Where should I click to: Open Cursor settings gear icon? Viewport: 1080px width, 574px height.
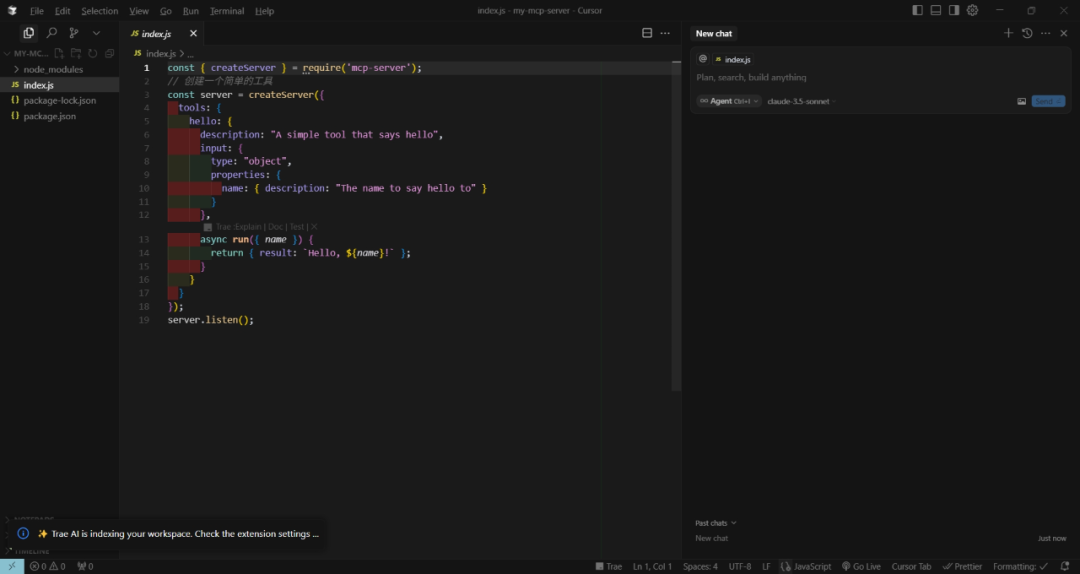pyautogui.click(x=973, y=10)
